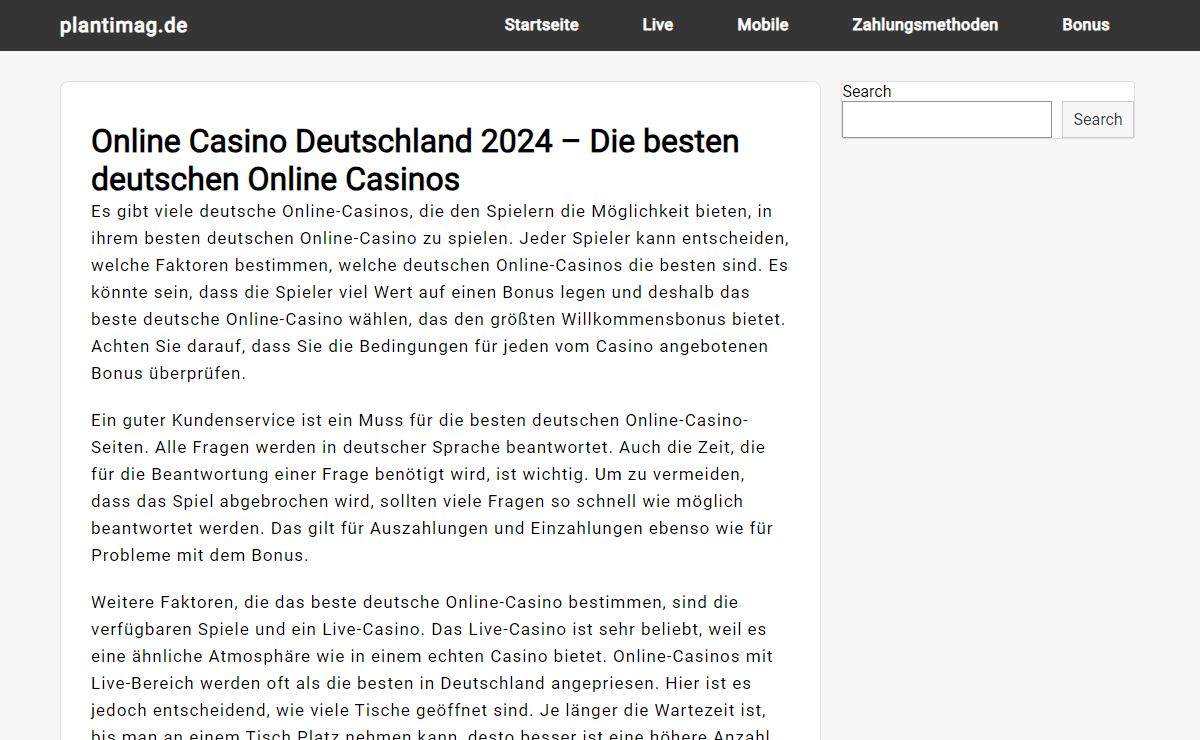
Task: Focus the sidebar Search text field
Action: coord(947,119)
